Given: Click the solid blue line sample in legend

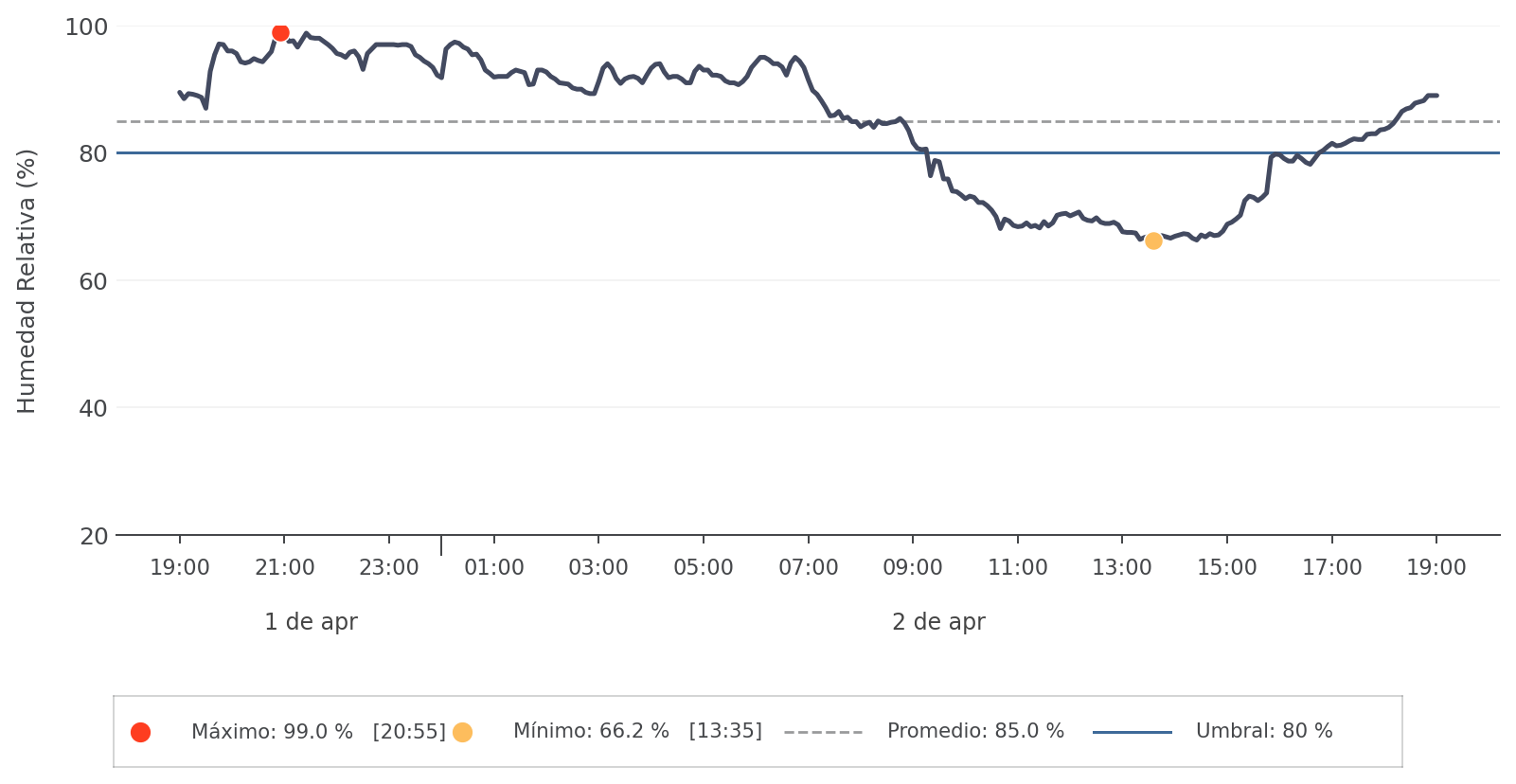Looking at the screenshot, I should tap(1132, 732).
